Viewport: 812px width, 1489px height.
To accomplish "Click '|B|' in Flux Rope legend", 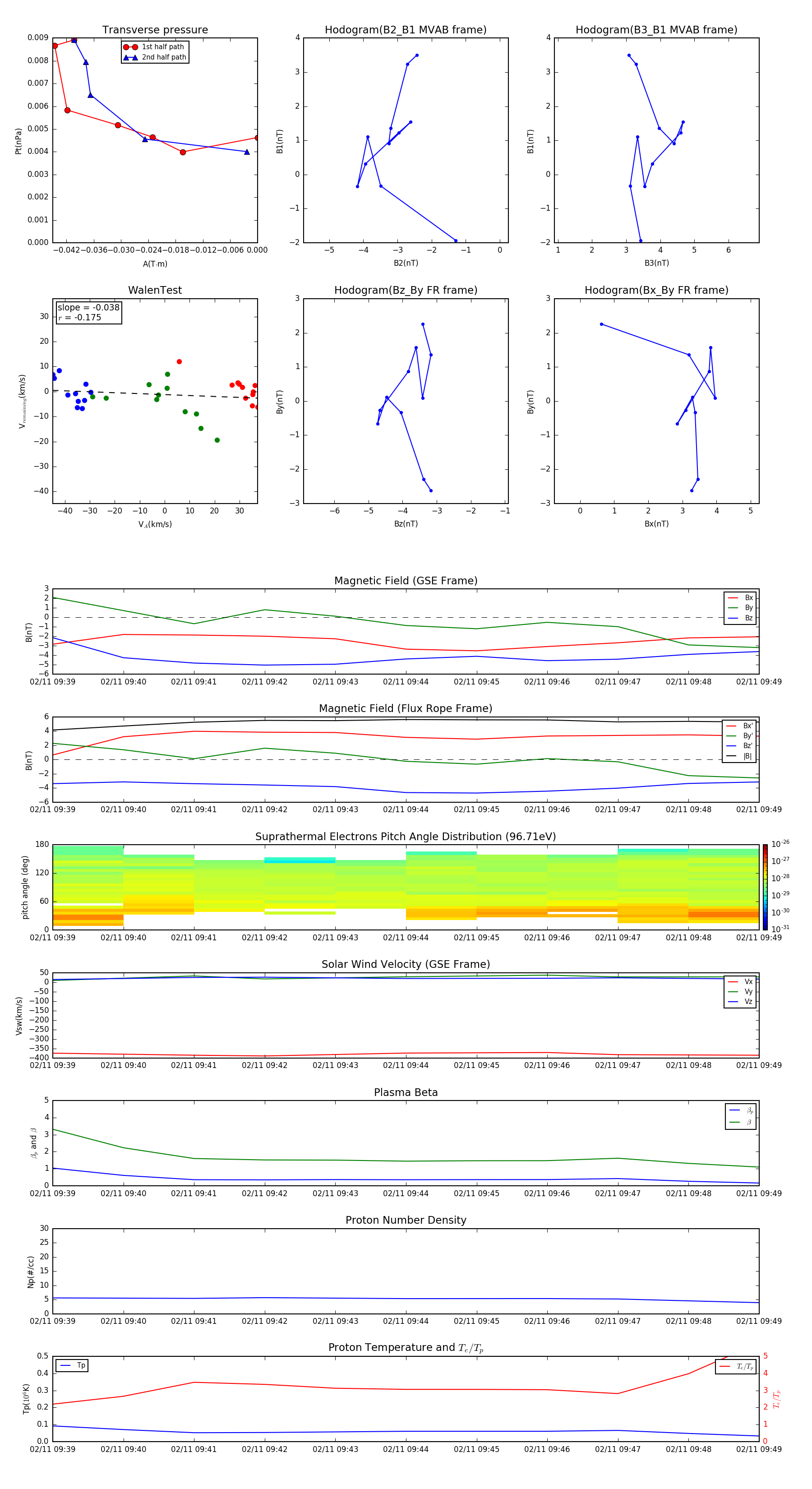I will click(740, 756).
